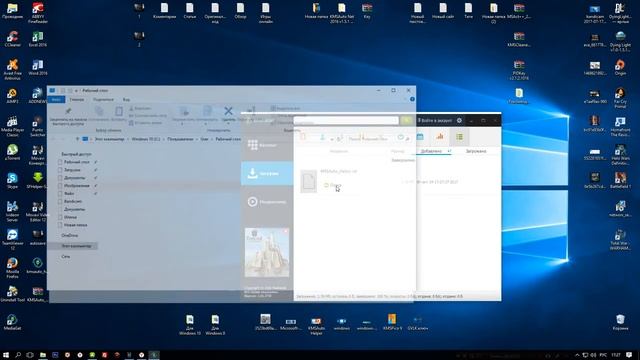640x360 pixels.
Task: Select Рабочий стол in Explorer quick access
Action: click(x=77, y=162)
